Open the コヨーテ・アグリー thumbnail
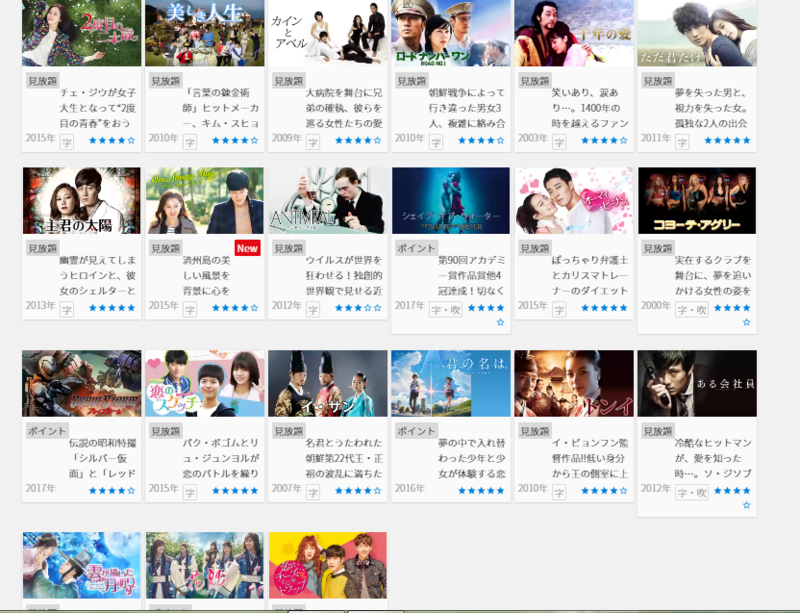 pyautogui.click(x=697, y=201)
